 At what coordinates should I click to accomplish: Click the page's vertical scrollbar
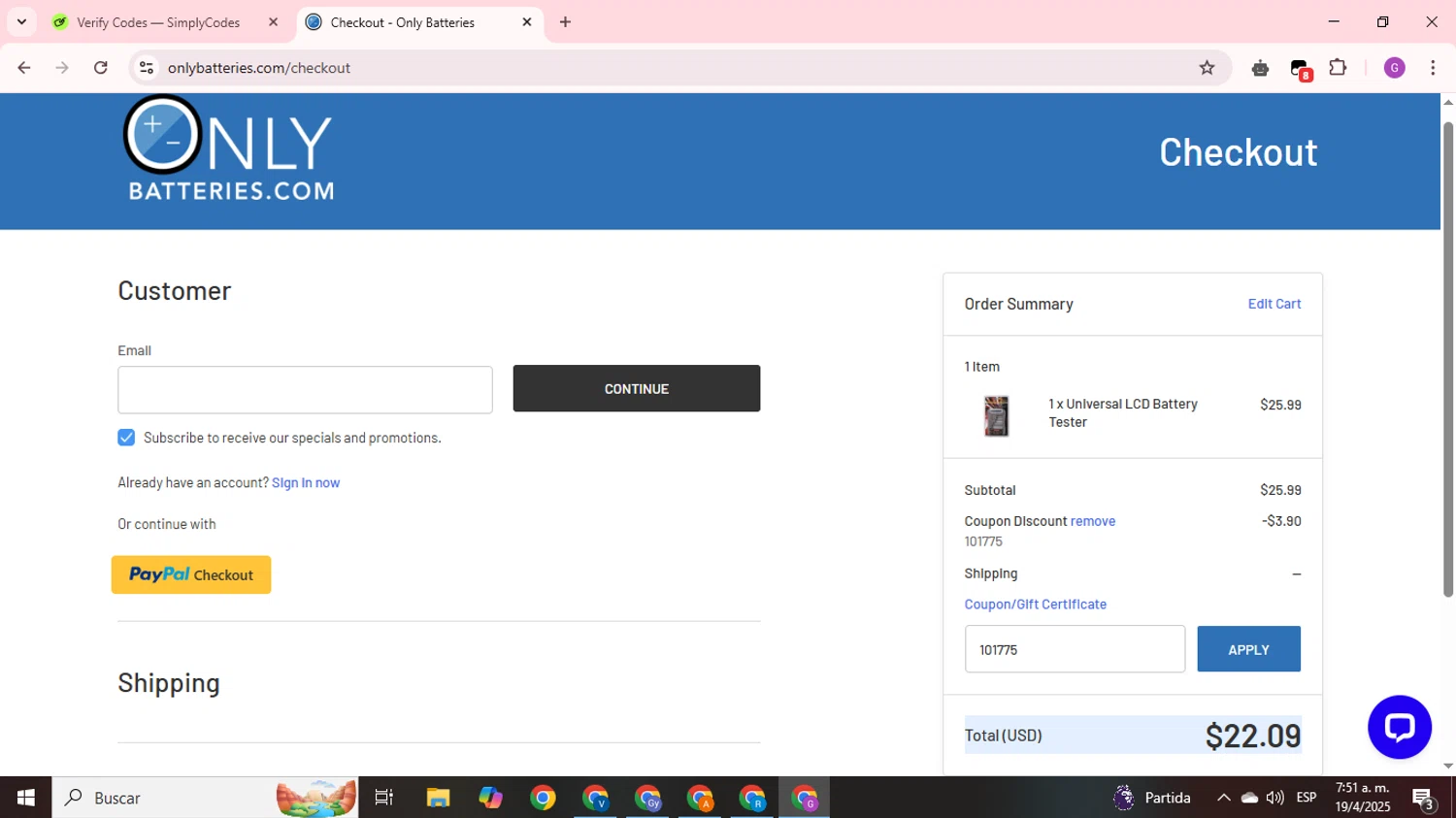coord(1448,359)
